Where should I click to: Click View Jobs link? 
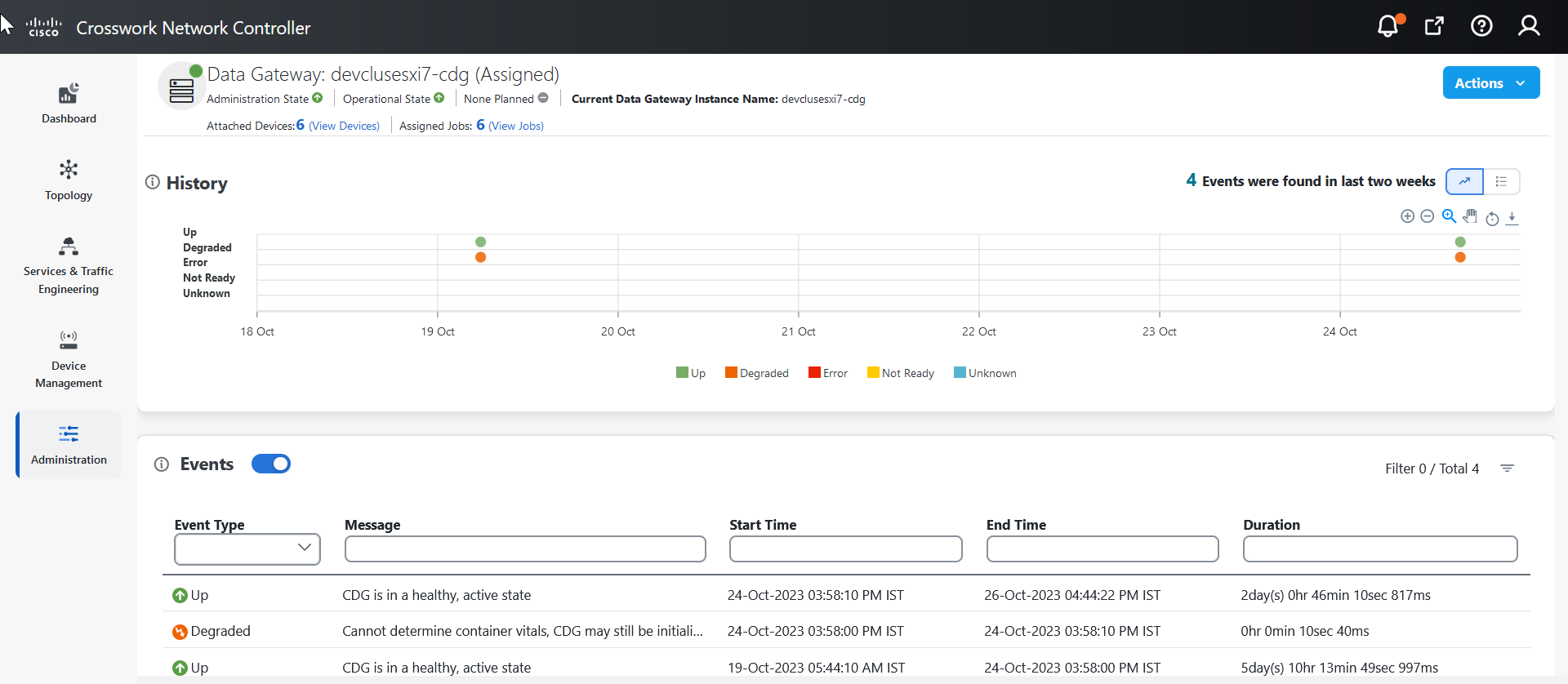(x=516, y=126)
